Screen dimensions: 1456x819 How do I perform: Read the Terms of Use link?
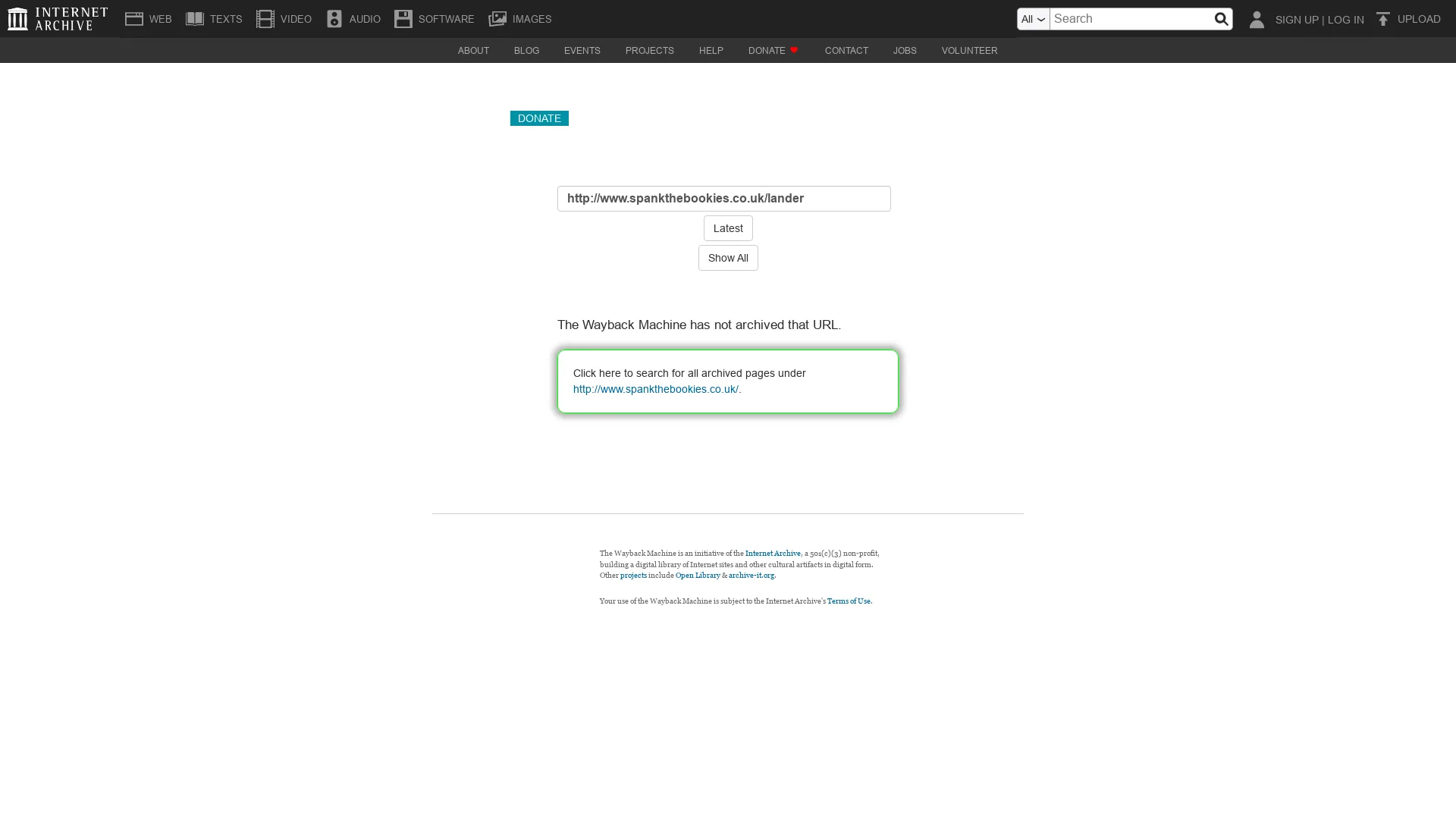click(x=849, y=601)
